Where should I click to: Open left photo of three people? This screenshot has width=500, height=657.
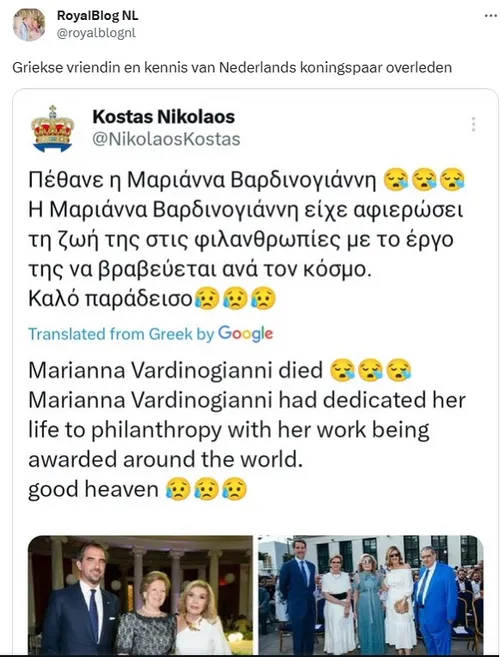point(140,595)
